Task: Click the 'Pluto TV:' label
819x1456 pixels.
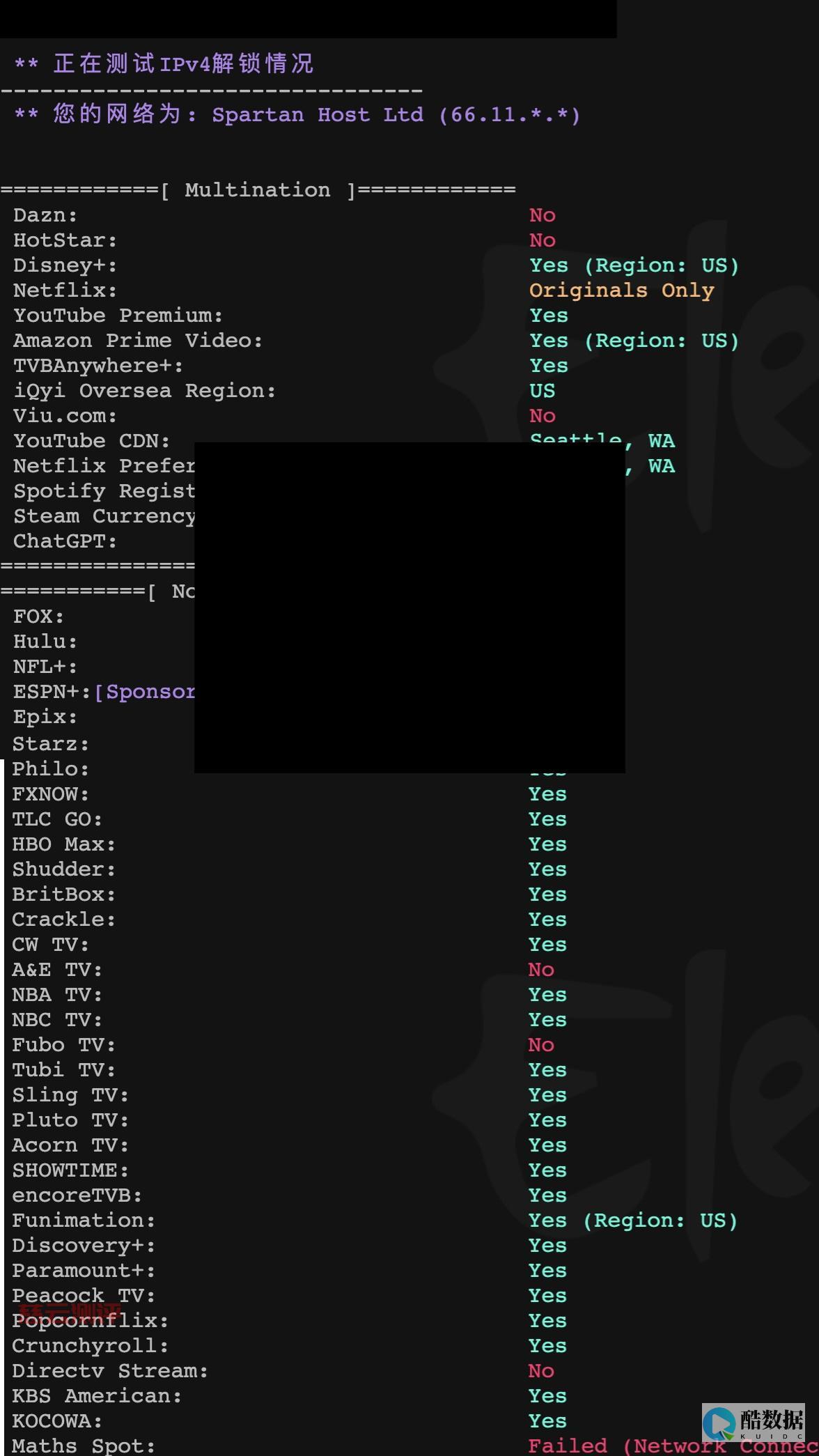Action: coord(70,1120)
